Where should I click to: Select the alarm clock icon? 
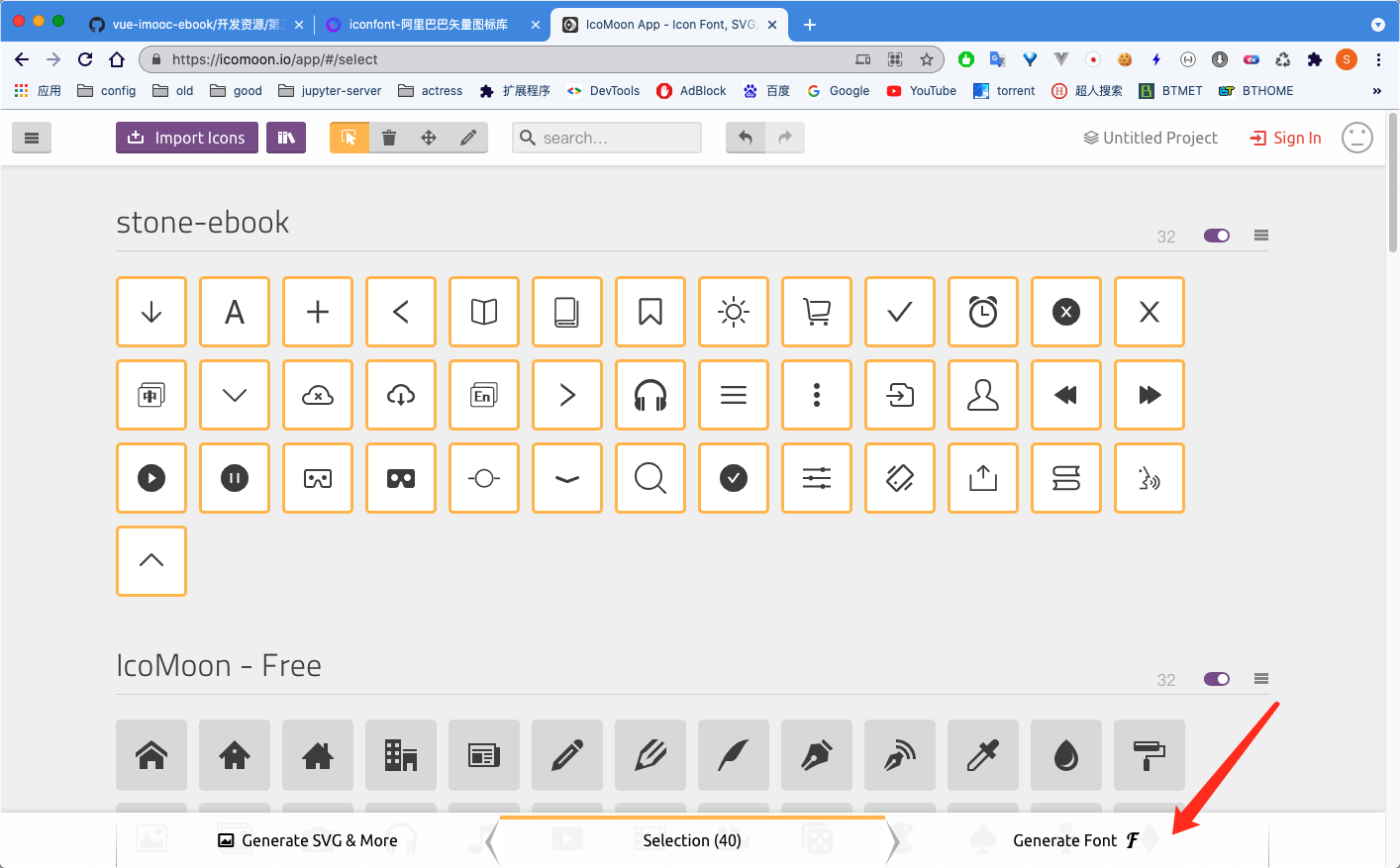pos(983,312)
